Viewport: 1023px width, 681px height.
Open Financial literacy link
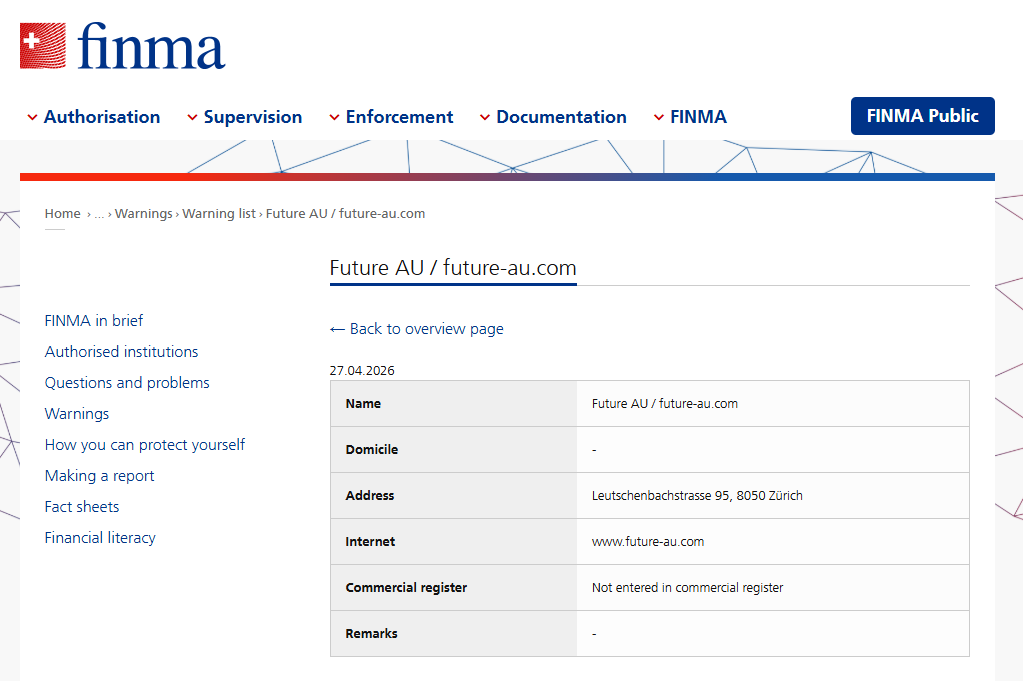coord(100,537)
